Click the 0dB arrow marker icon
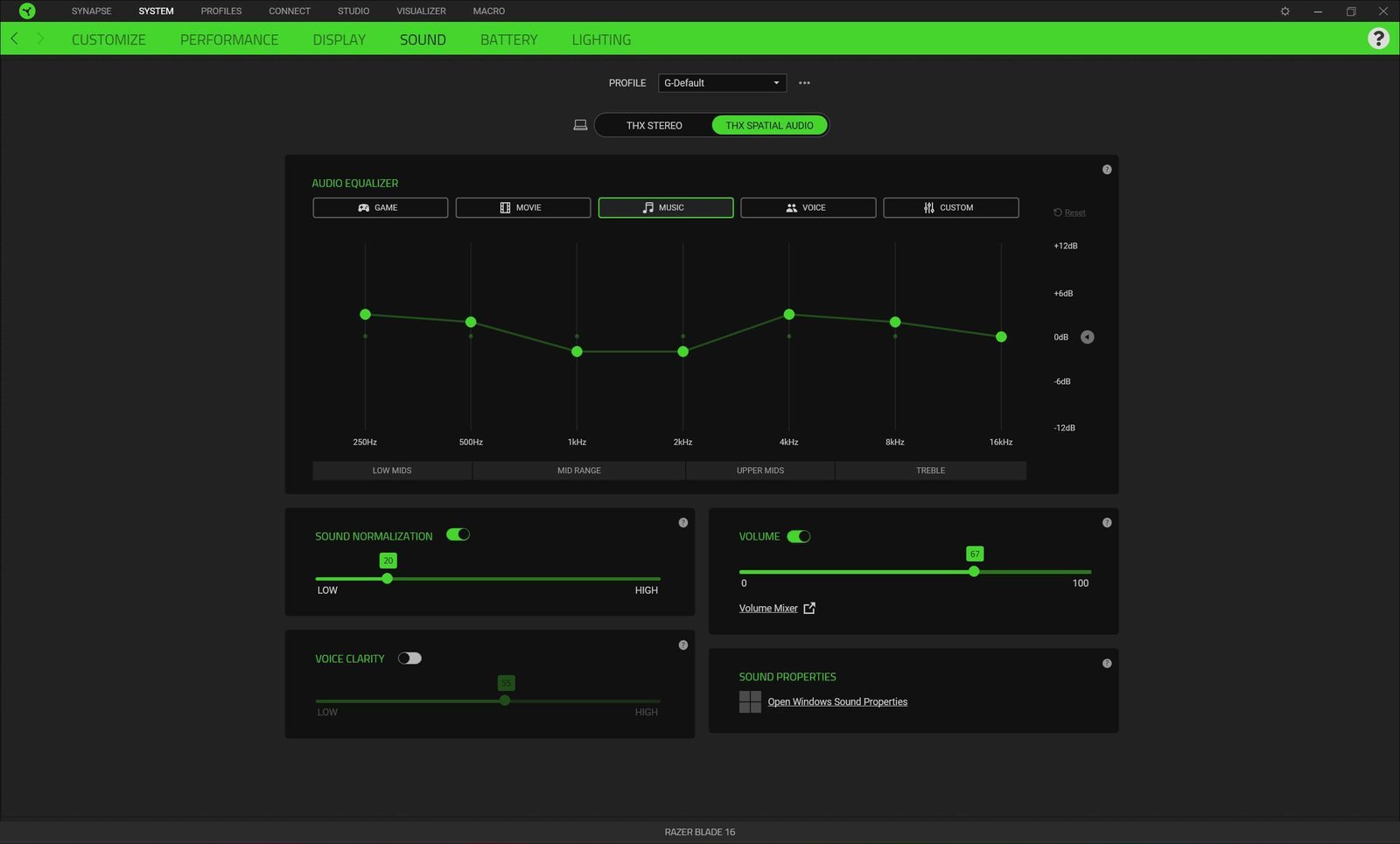 click(x=1087, y=337)
